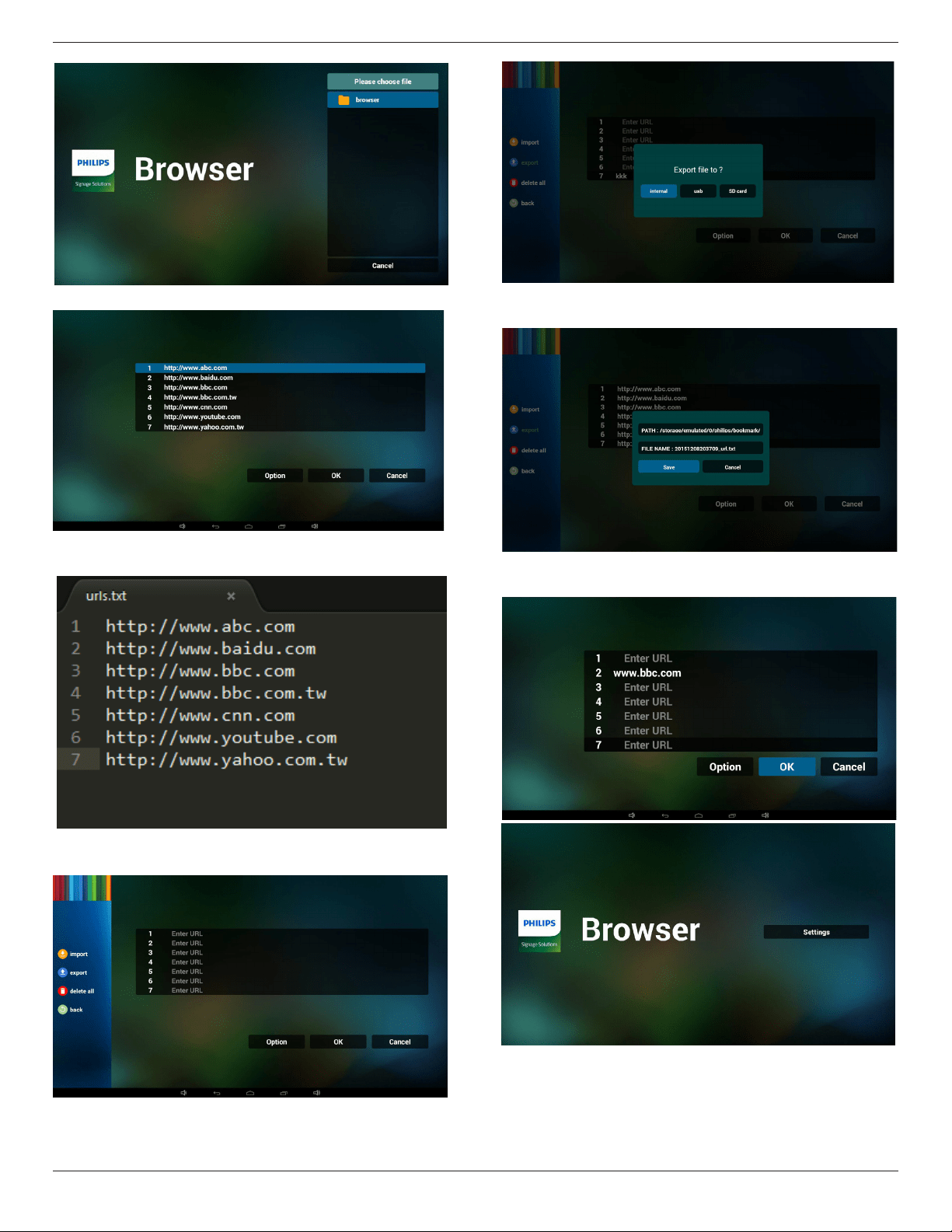Click Cancel next to the Save button
This screenshot has height=1232, width=952.
pos(733,467)
